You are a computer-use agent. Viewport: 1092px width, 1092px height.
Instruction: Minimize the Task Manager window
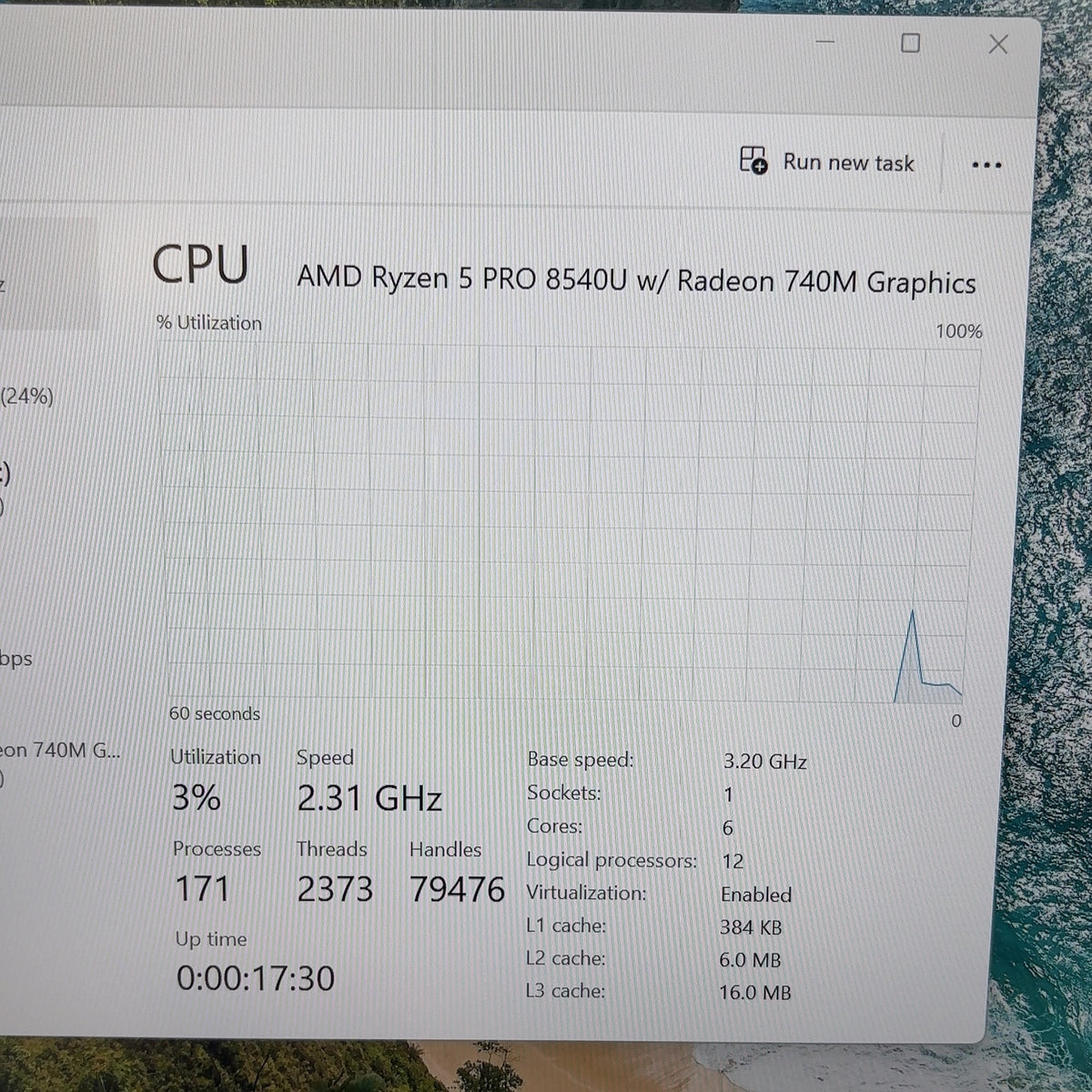pos(825,42)
